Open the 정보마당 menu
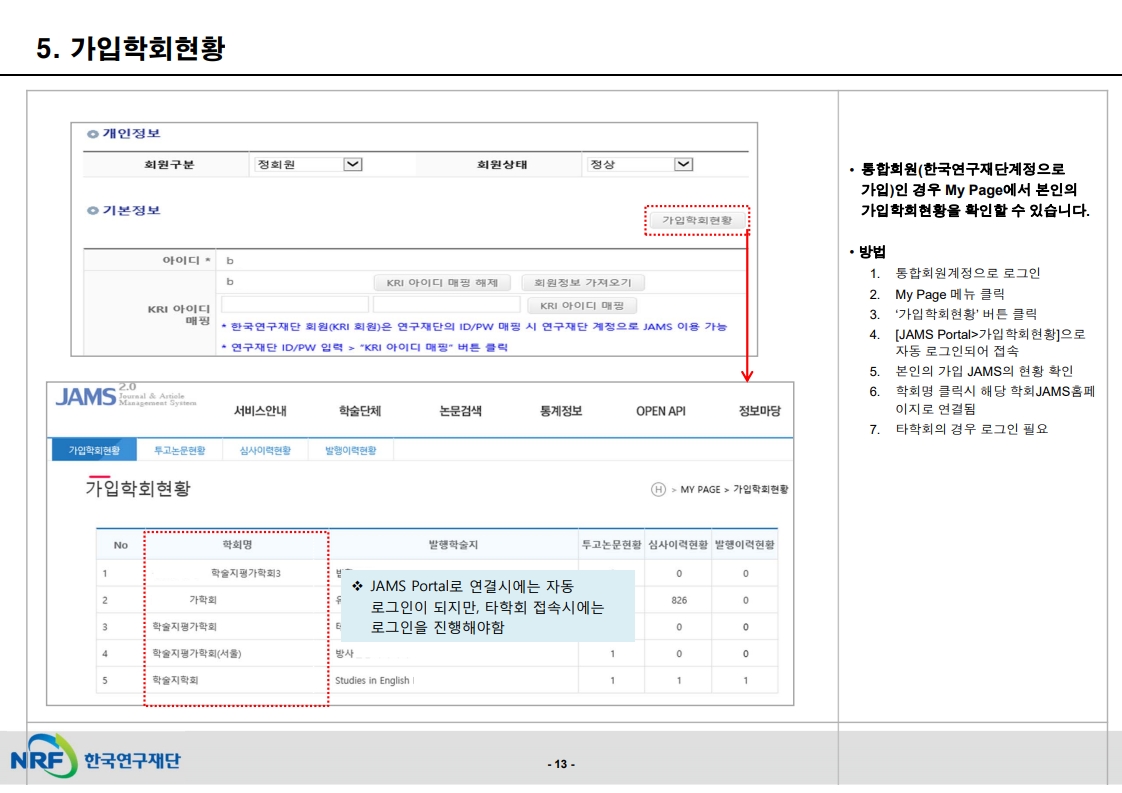This screenshot has height=793, width=1122. click(x=760, y=411)
